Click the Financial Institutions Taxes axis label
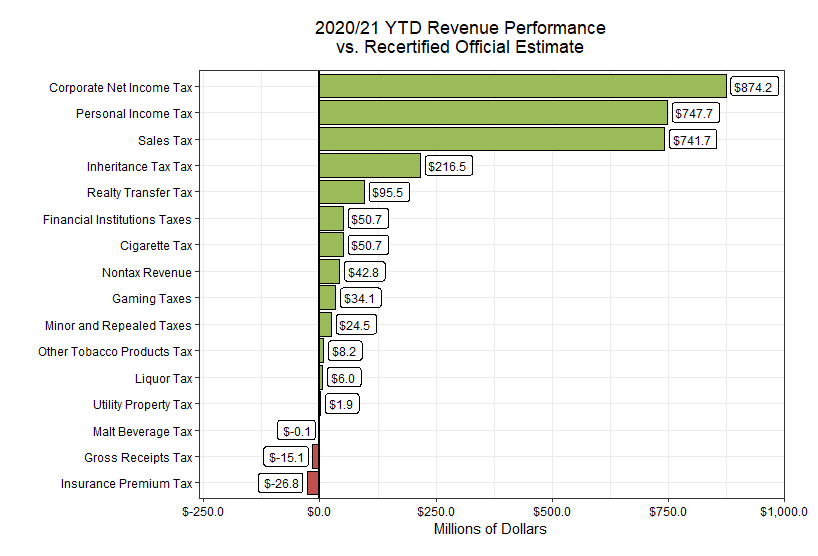The width and height of the screenshot is (818, 556). pyautogui.click(x=117, y=219)
